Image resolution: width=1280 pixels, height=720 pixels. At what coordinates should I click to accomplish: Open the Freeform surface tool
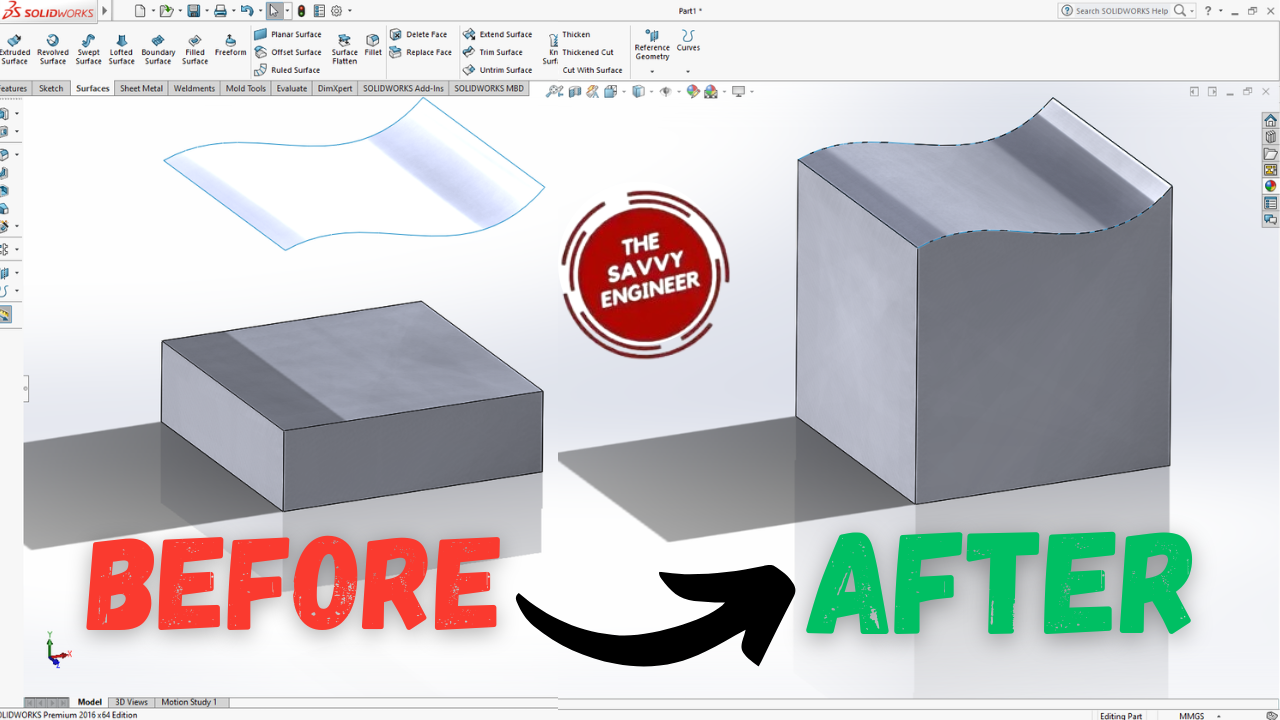click(x=230, y=46)
